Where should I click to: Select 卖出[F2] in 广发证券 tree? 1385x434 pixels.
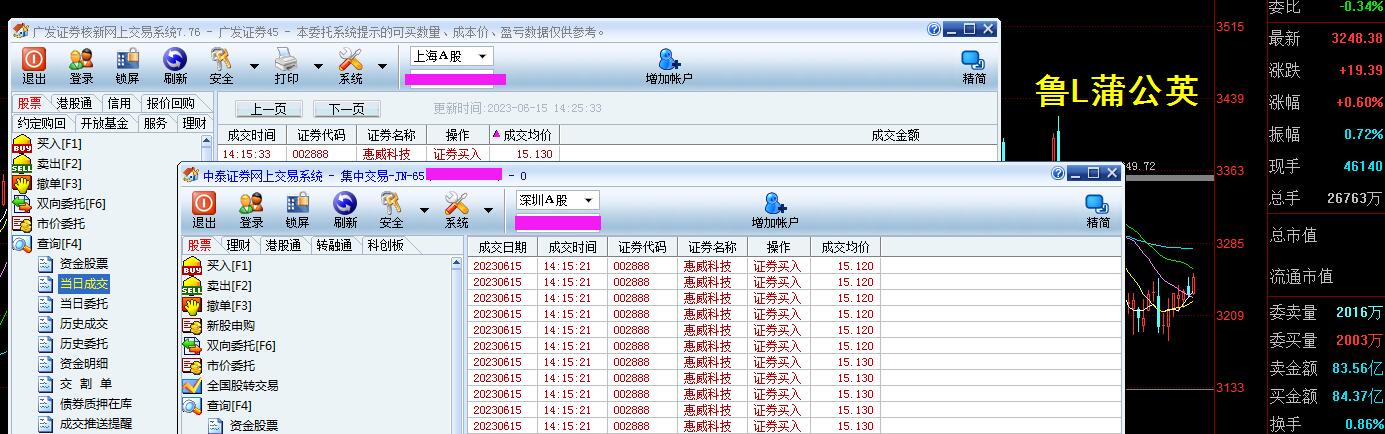(x=59, y=164)
